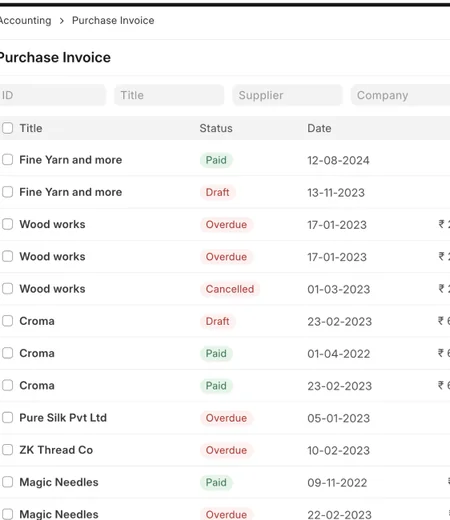Tick the checkbox for the Draft Croma row
This screenshot has height=520, width=450.
click(x=7, y=321)
